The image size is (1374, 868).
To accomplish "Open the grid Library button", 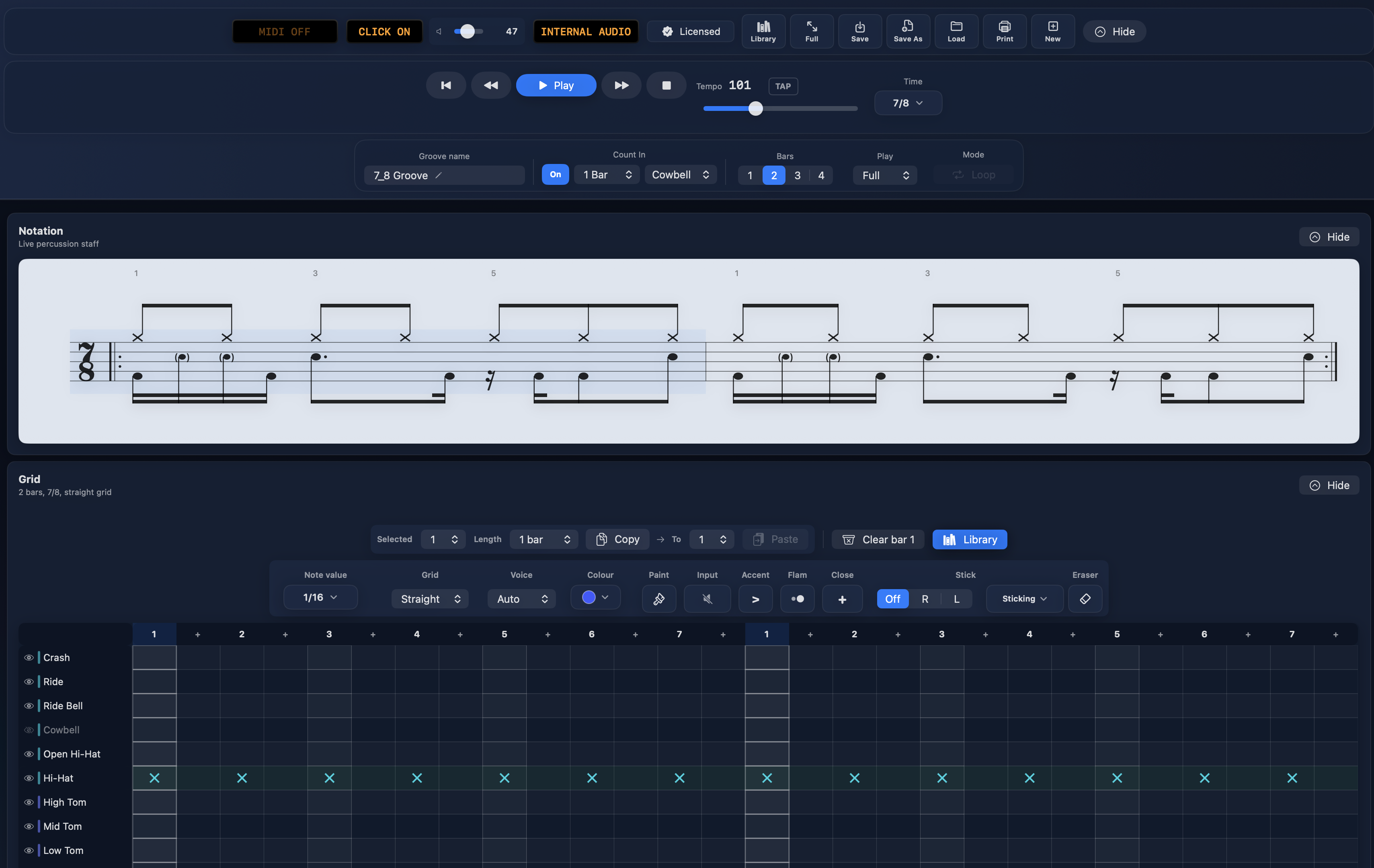I will pos(970,540).
